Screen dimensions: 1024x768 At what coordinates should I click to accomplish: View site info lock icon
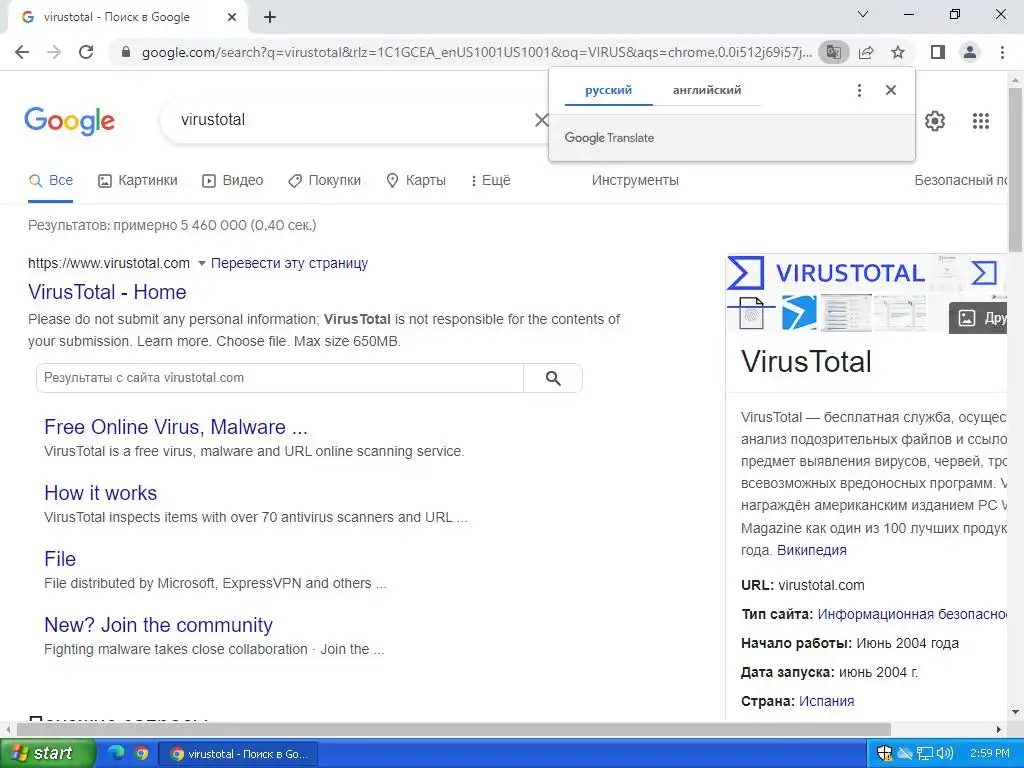(126, 52)
